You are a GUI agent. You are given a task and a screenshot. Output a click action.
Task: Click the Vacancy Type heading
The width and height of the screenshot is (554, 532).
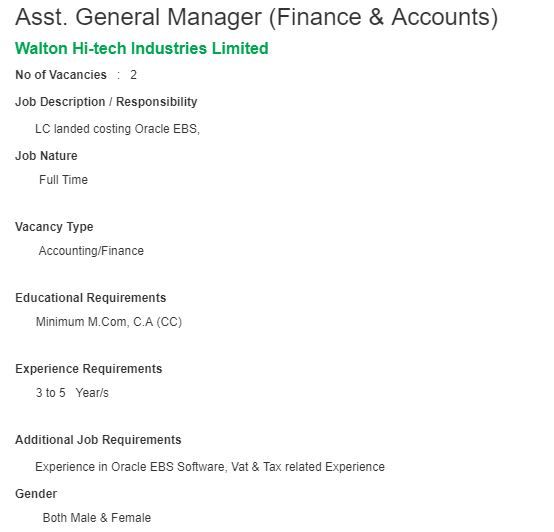[54, 227]
